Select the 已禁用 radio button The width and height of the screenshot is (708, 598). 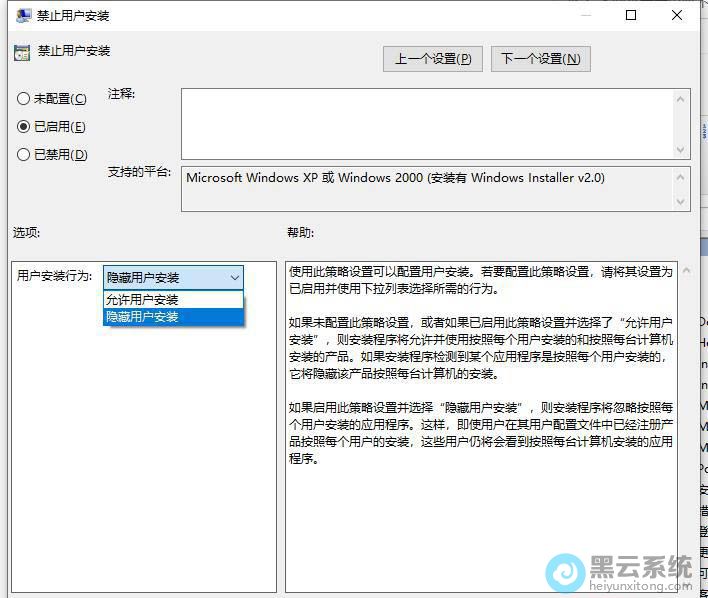tap(24, 155)
